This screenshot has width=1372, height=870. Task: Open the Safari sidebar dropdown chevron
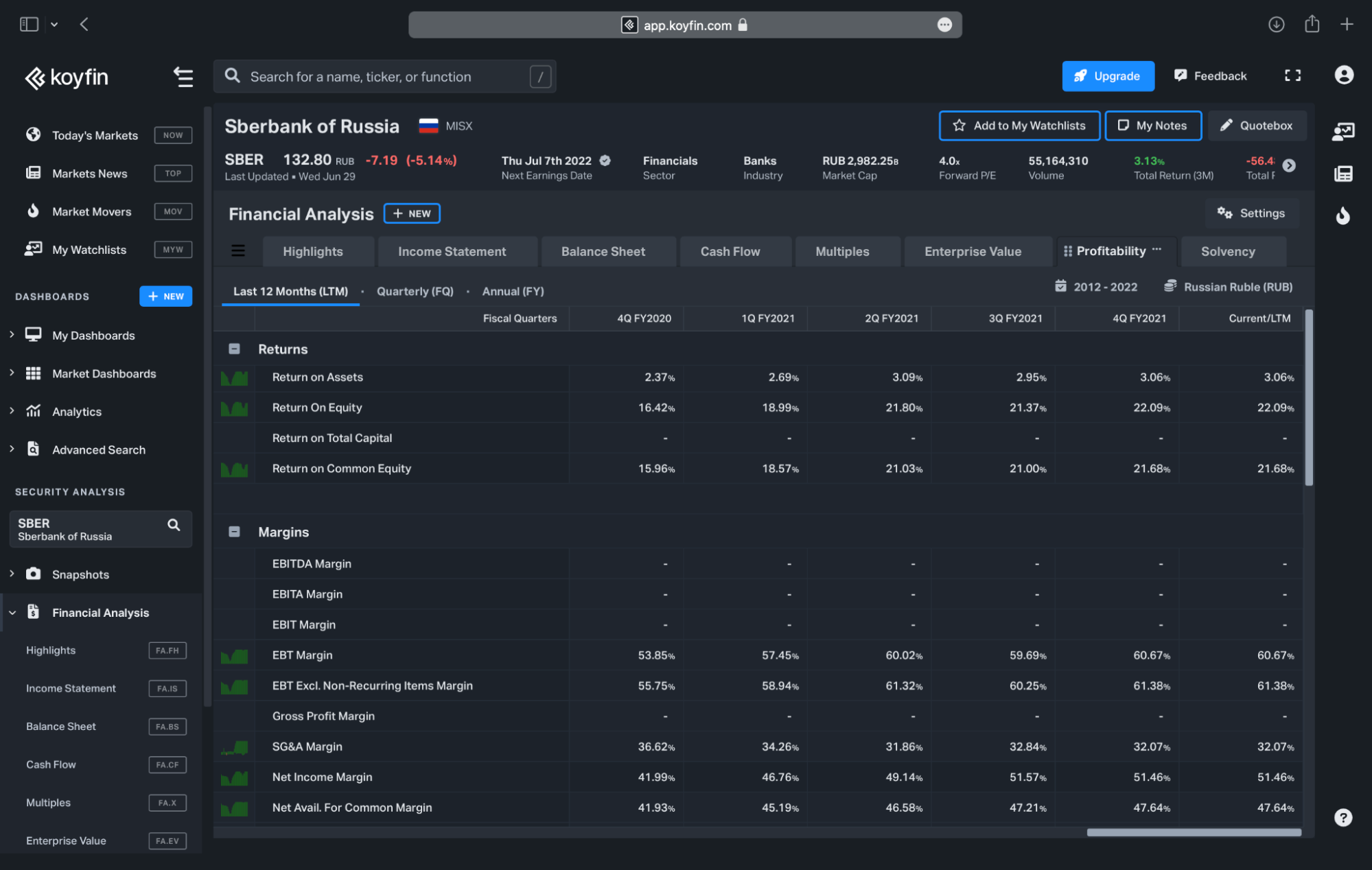point(54,25)
